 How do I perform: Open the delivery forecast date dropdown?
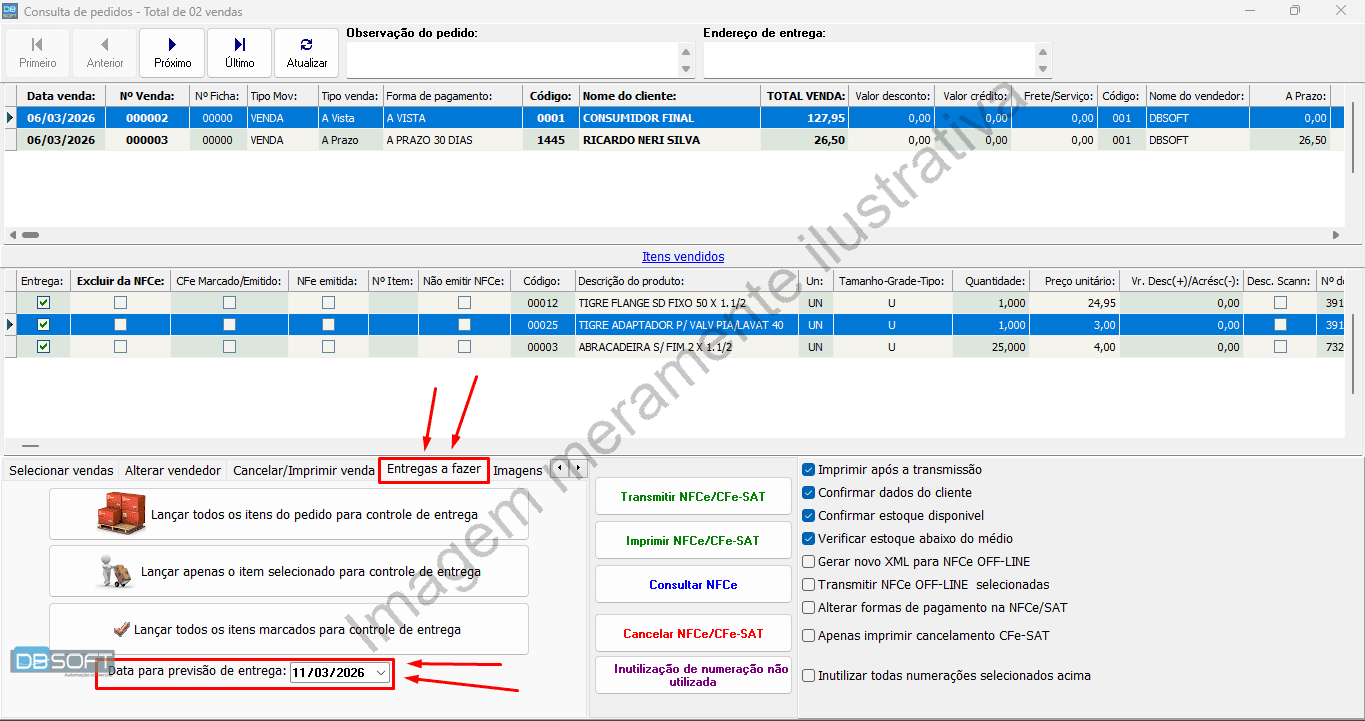pyautogui.click(x=380, y=673)
